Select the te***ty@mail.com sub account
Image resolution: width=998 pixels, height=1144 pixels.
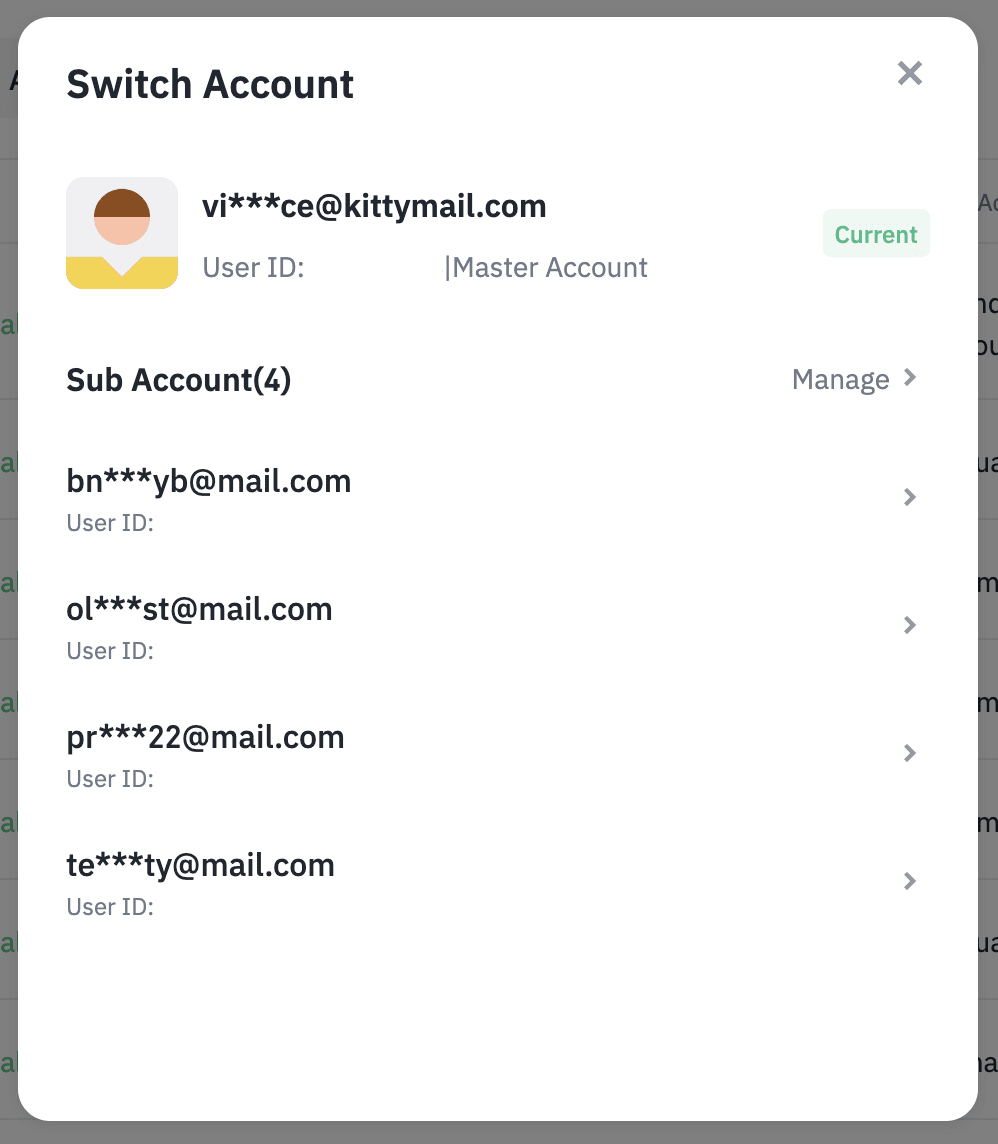coord(200,866)
